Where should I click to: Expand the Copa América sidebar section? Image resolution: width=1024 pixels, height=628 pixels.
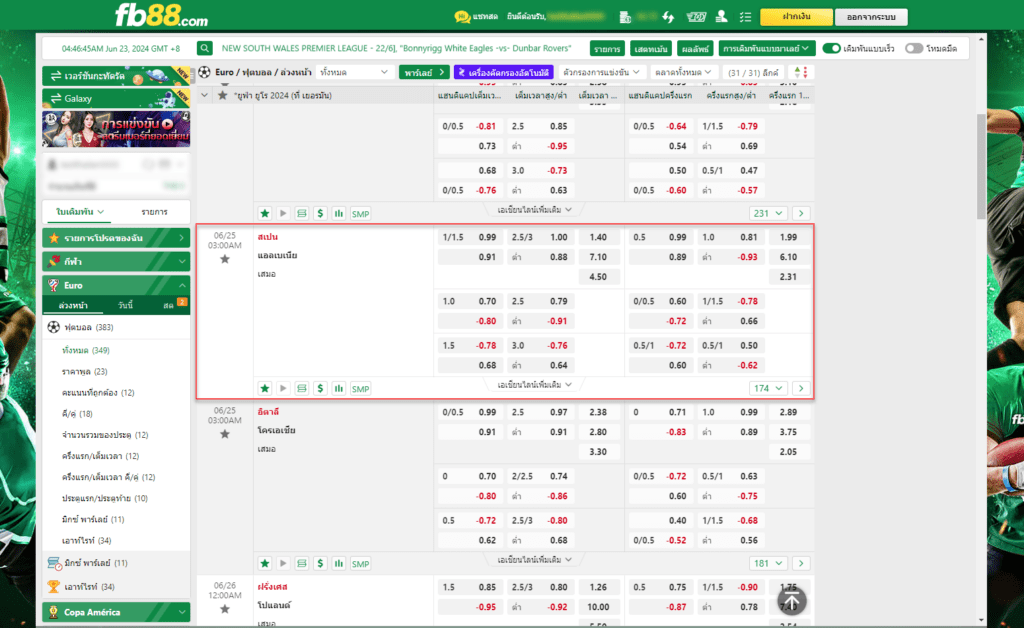point(116,612)
